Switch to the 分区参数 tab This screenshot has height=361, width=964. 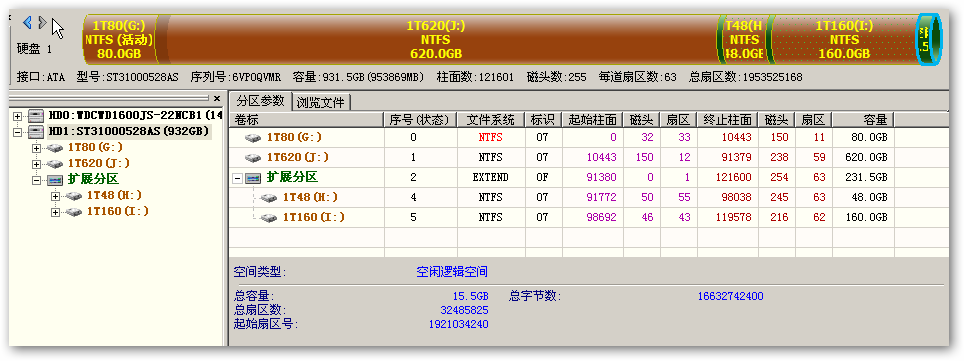click(x=261, y=101)
